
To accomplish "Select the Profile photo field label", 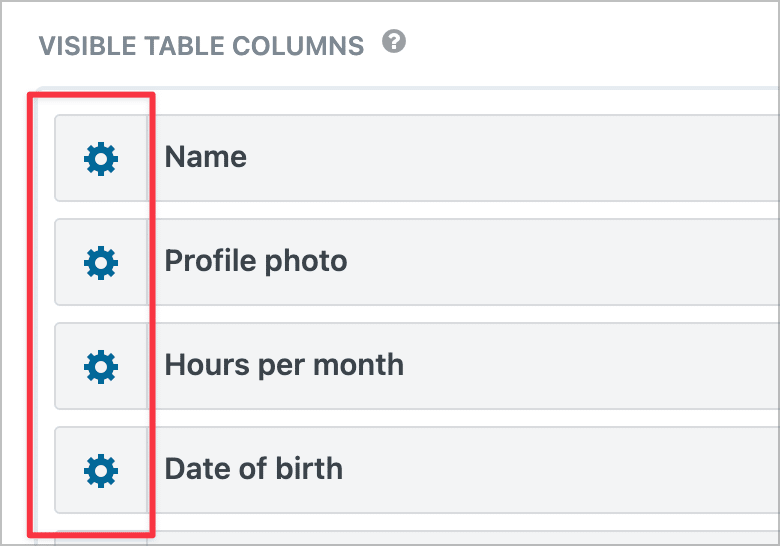I will click(256, 262).
